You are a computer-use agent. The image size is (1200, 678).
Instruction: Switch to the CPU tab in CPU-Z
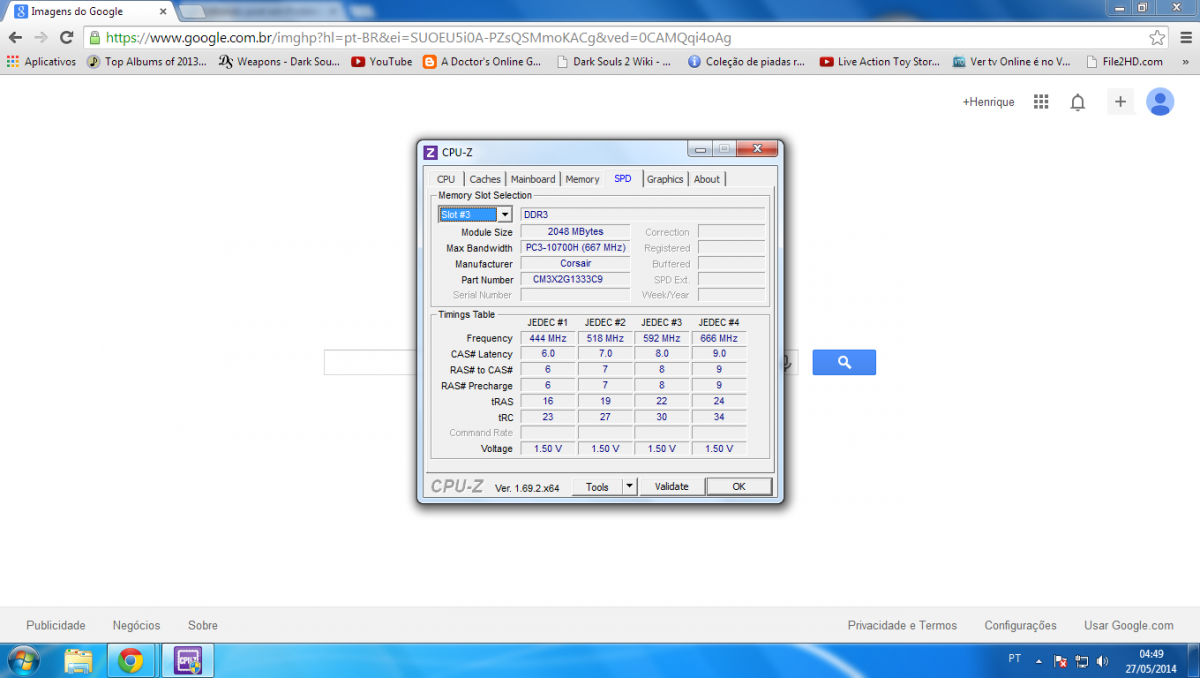pos(446,180)
